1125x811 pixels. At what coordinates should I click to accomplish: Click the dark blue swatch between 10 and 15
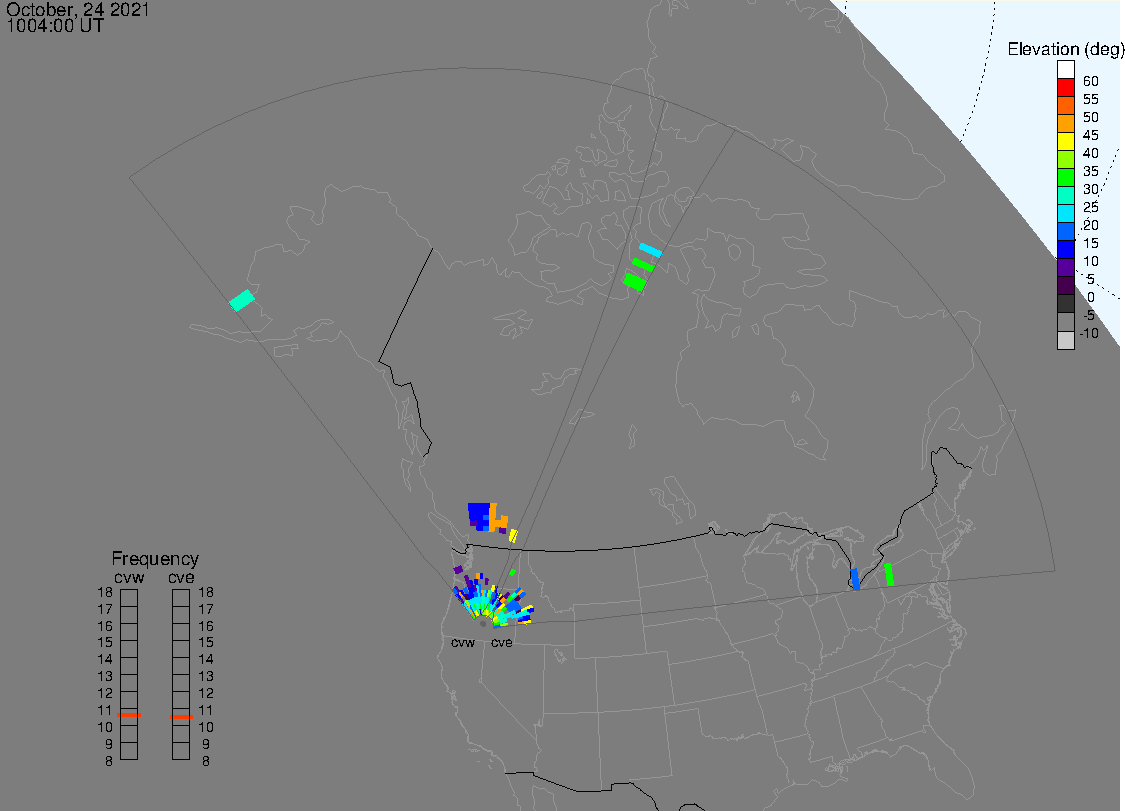pos(1065,249)
